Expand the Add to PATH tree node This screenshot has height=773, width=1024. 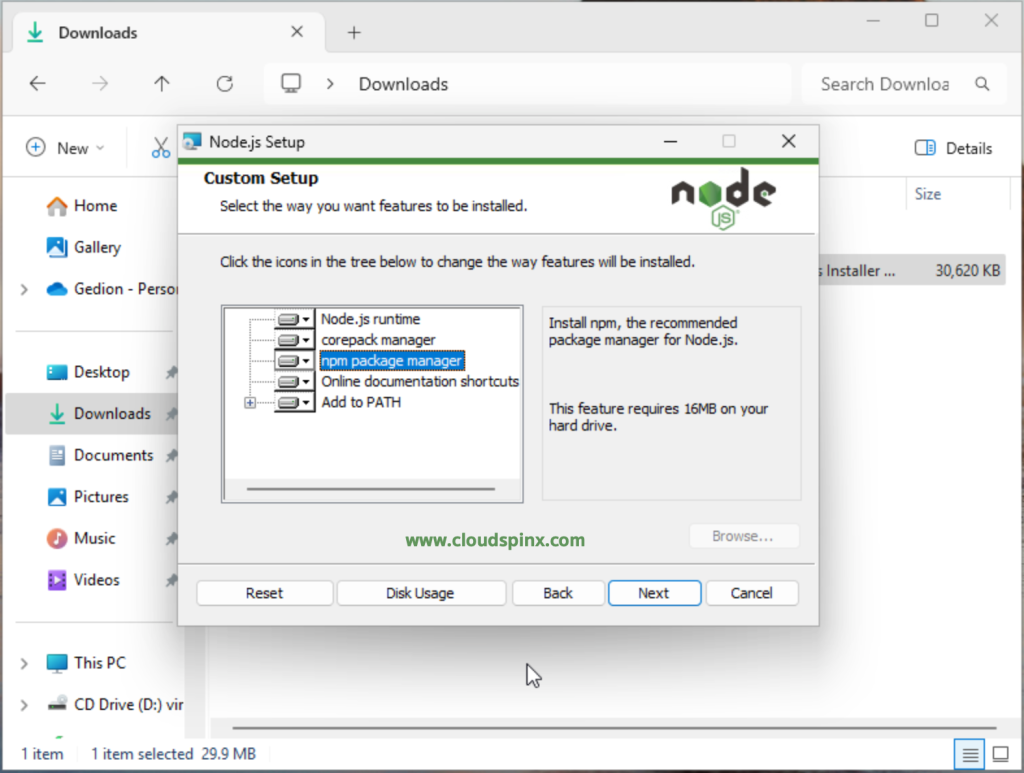[x=250, y=403]
